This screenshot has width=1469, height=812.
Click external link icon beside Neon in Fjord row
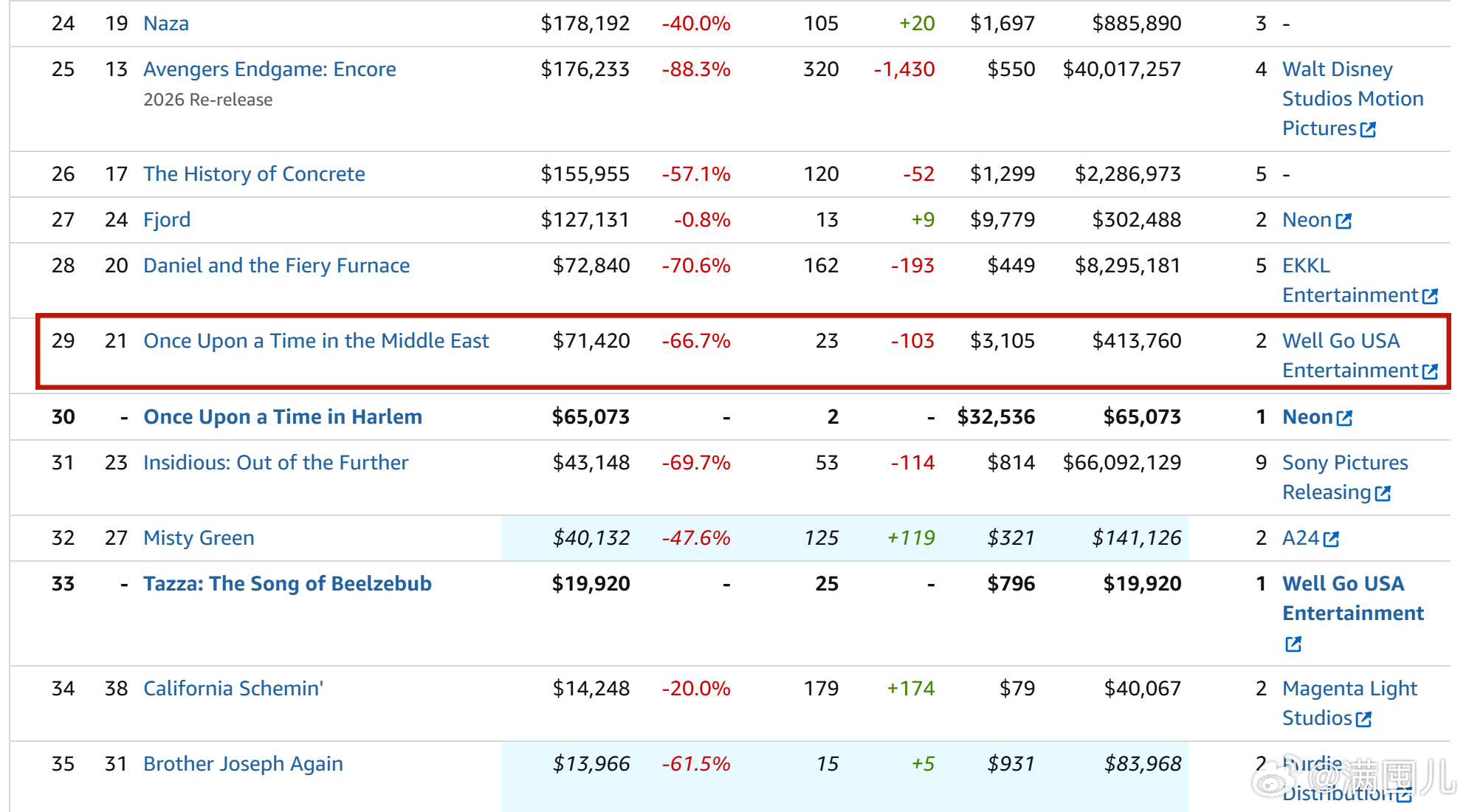(1344, 221)
